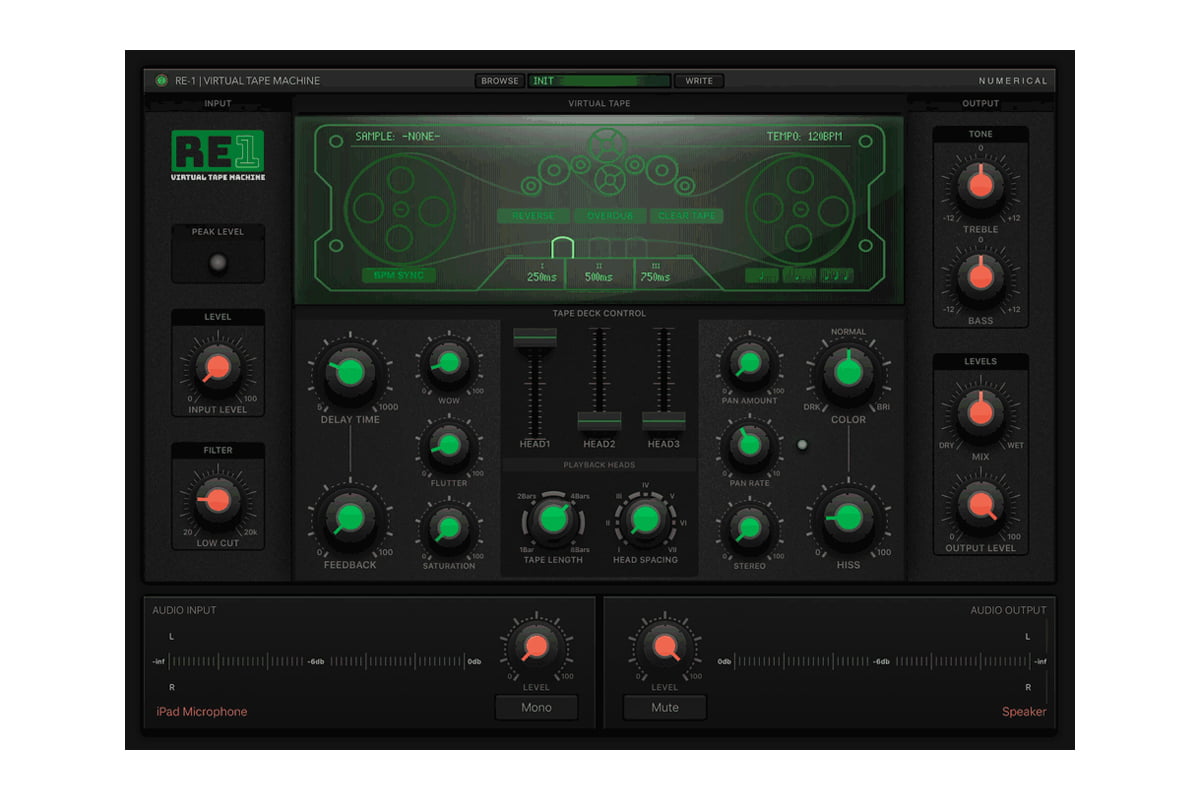
Task: Click the INIT preset name display
Action: [x=600, y=81]
